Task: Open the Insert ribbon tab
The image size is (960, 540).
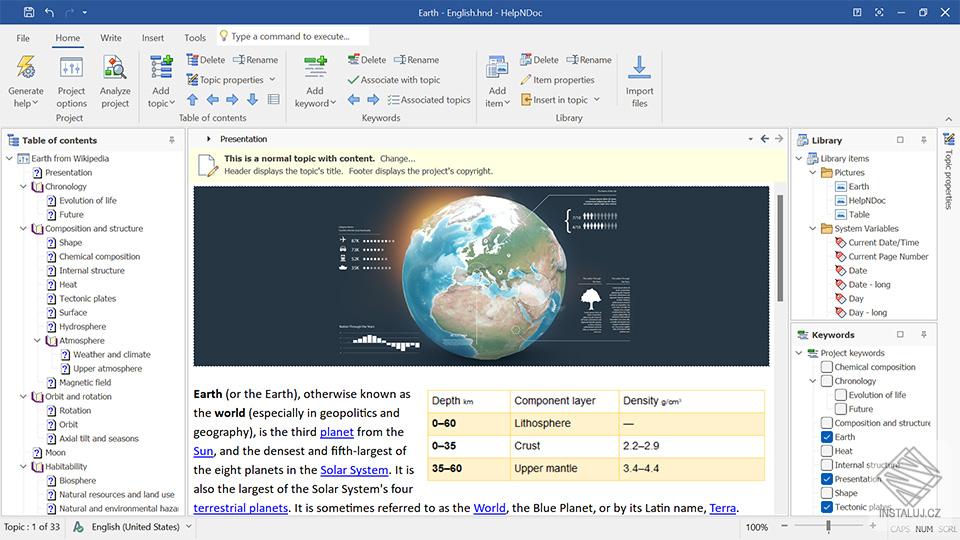Action: tap(153, 38)
